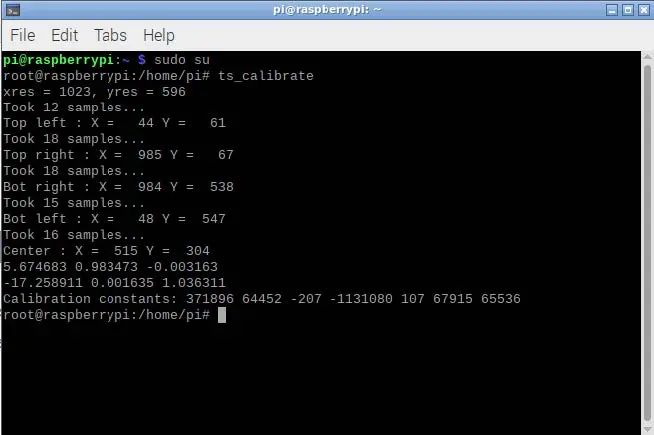The image size is (654, 435).
Task: Click the Top left coordinates line
Action: (x=115, y=123)
